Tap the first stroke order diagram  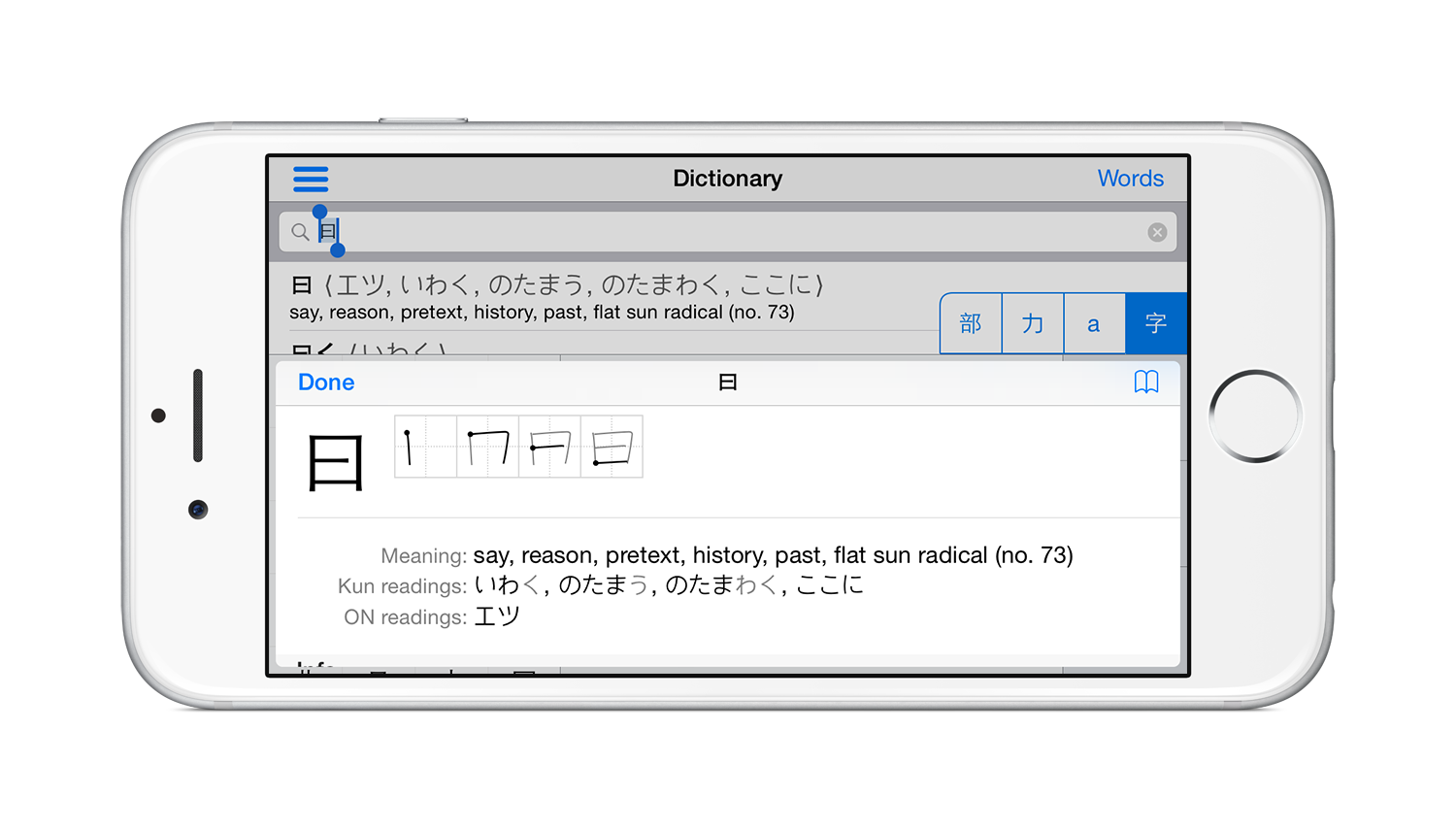coord(425,447)
